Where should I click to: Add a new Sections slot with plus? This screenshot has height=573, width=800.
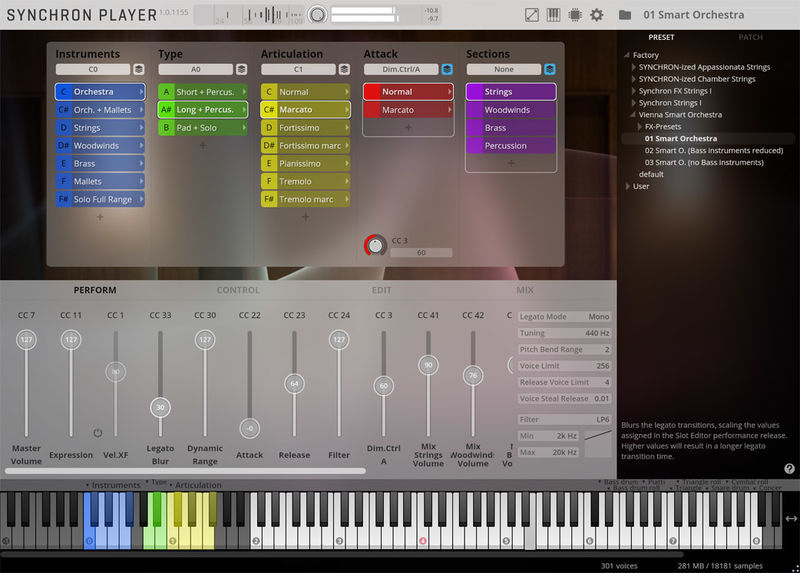click(x=511, y=163)
